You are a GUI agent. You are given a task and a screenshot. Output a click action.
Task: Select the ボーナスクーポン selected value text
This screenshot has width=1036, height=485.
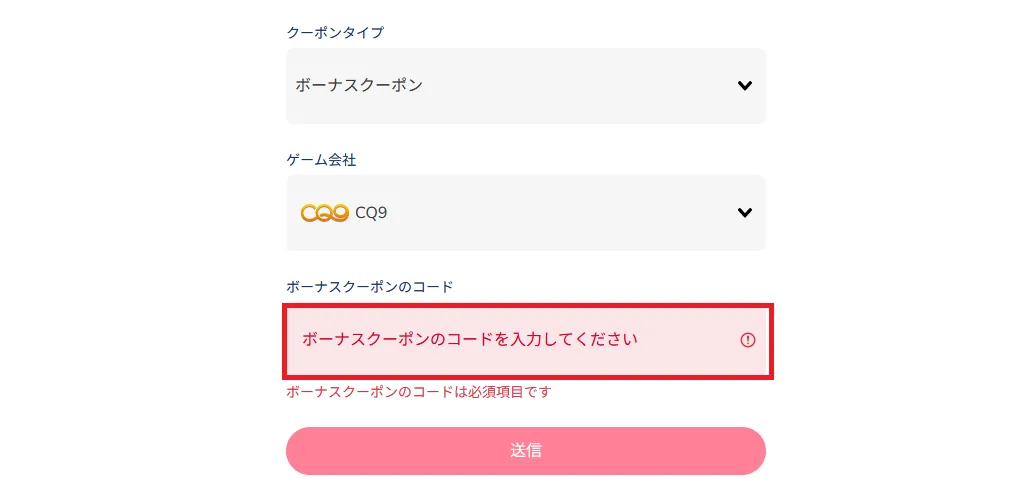(359, 86)
